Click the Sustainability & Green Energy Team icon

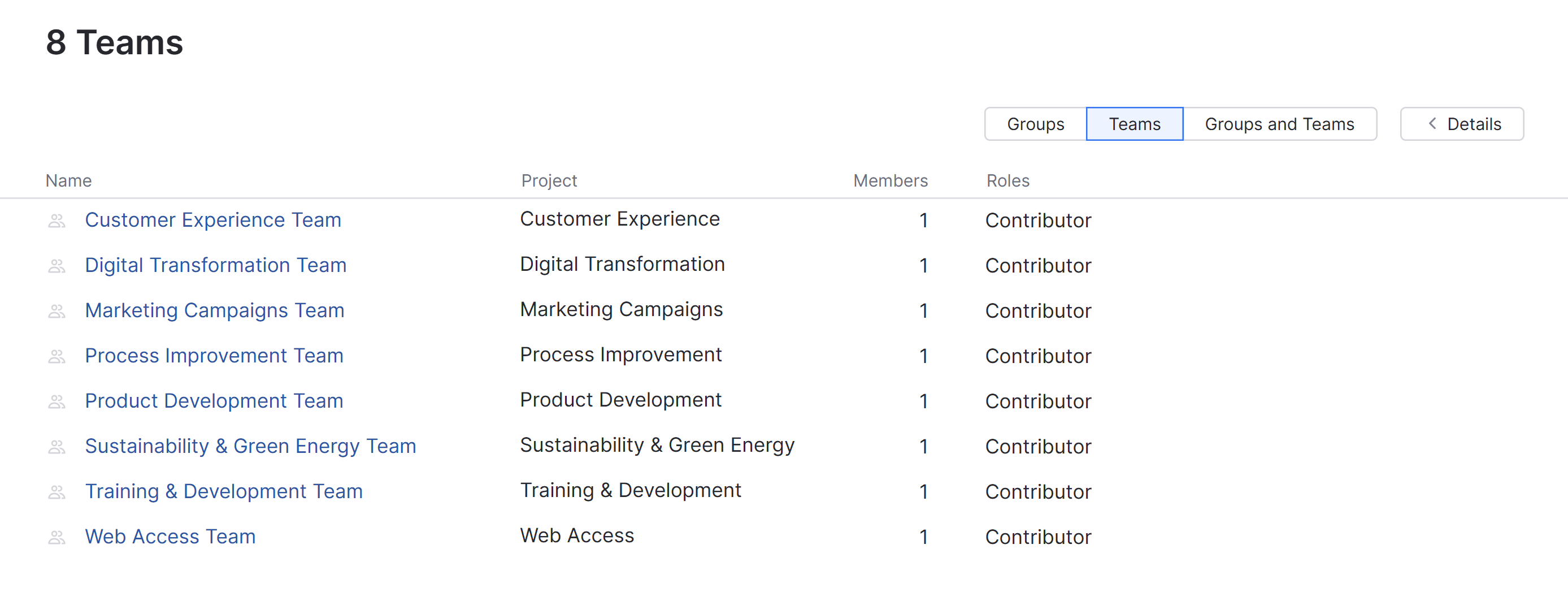coord(57,447)
